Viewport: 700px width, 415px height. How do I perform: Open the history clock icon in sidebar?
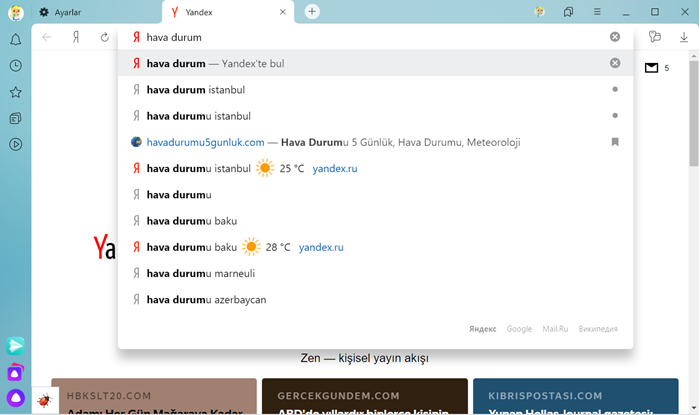click(x=16, y=66)
